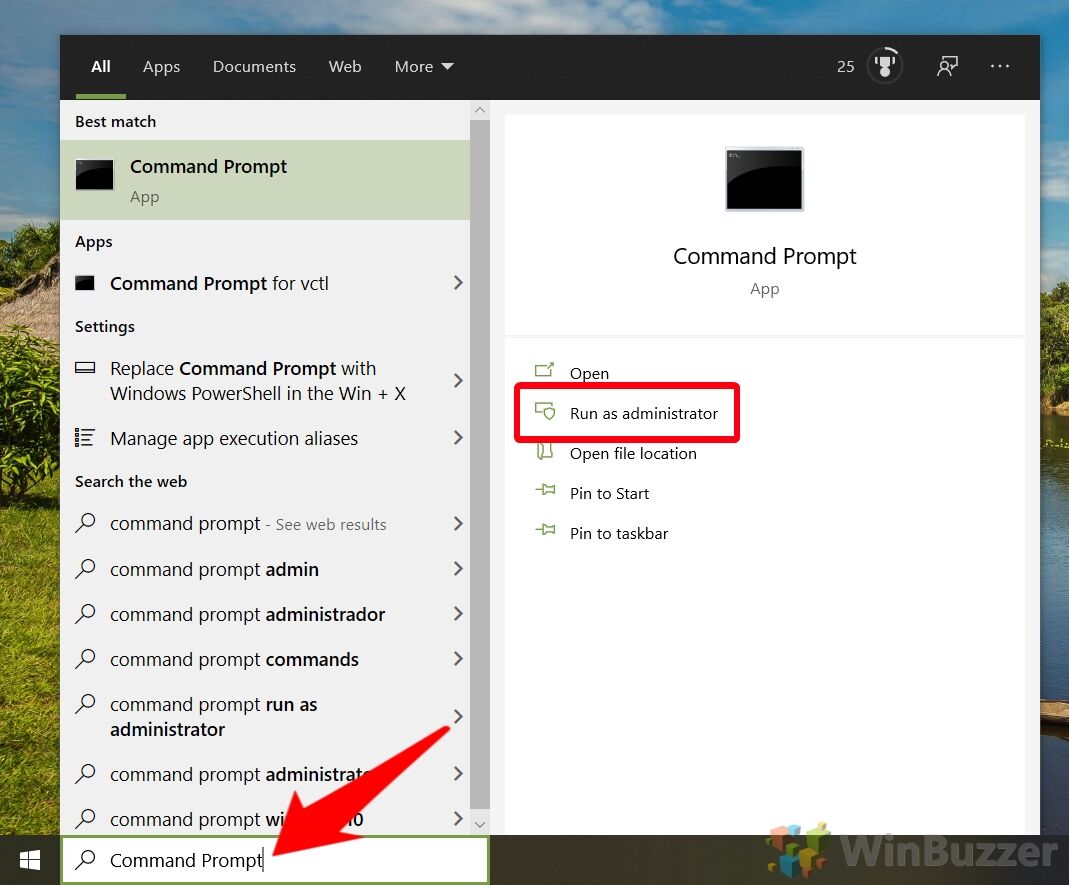Click the Windows Start button
Image resolution: width=1069 pixels, height=885 pixels.
(x=30, y=860)
